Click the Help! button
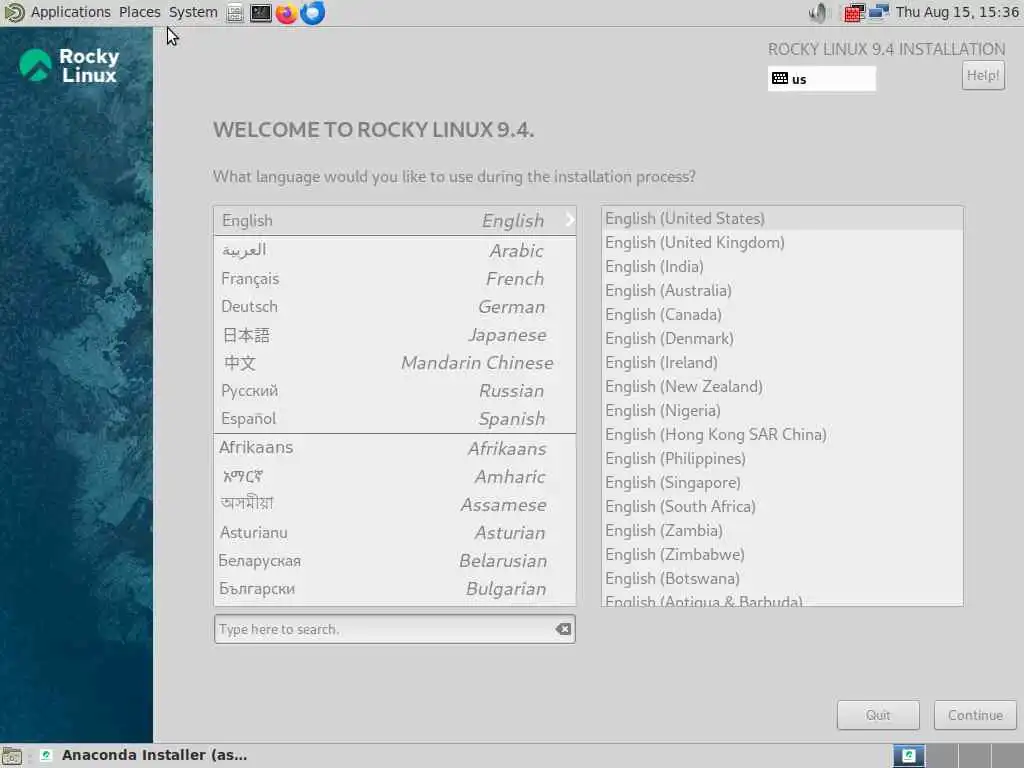Image resolution: width=1024 pixels, height=768 pixels. [x=983, y=76]
